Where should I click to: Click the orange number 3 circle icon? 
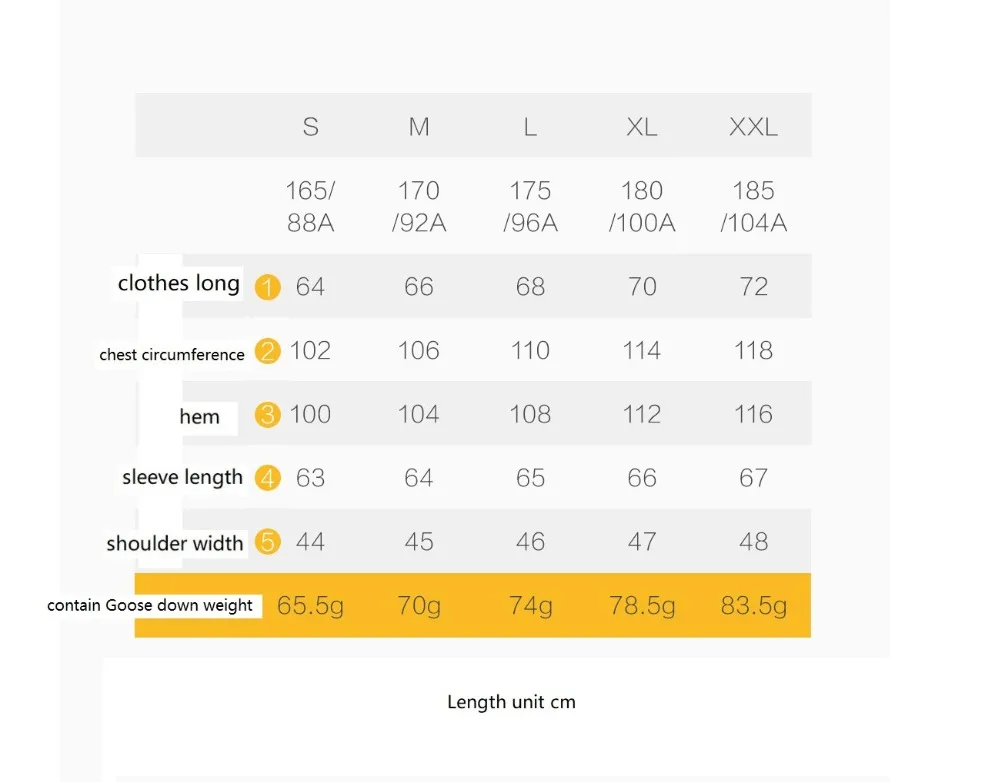[268, 415]
